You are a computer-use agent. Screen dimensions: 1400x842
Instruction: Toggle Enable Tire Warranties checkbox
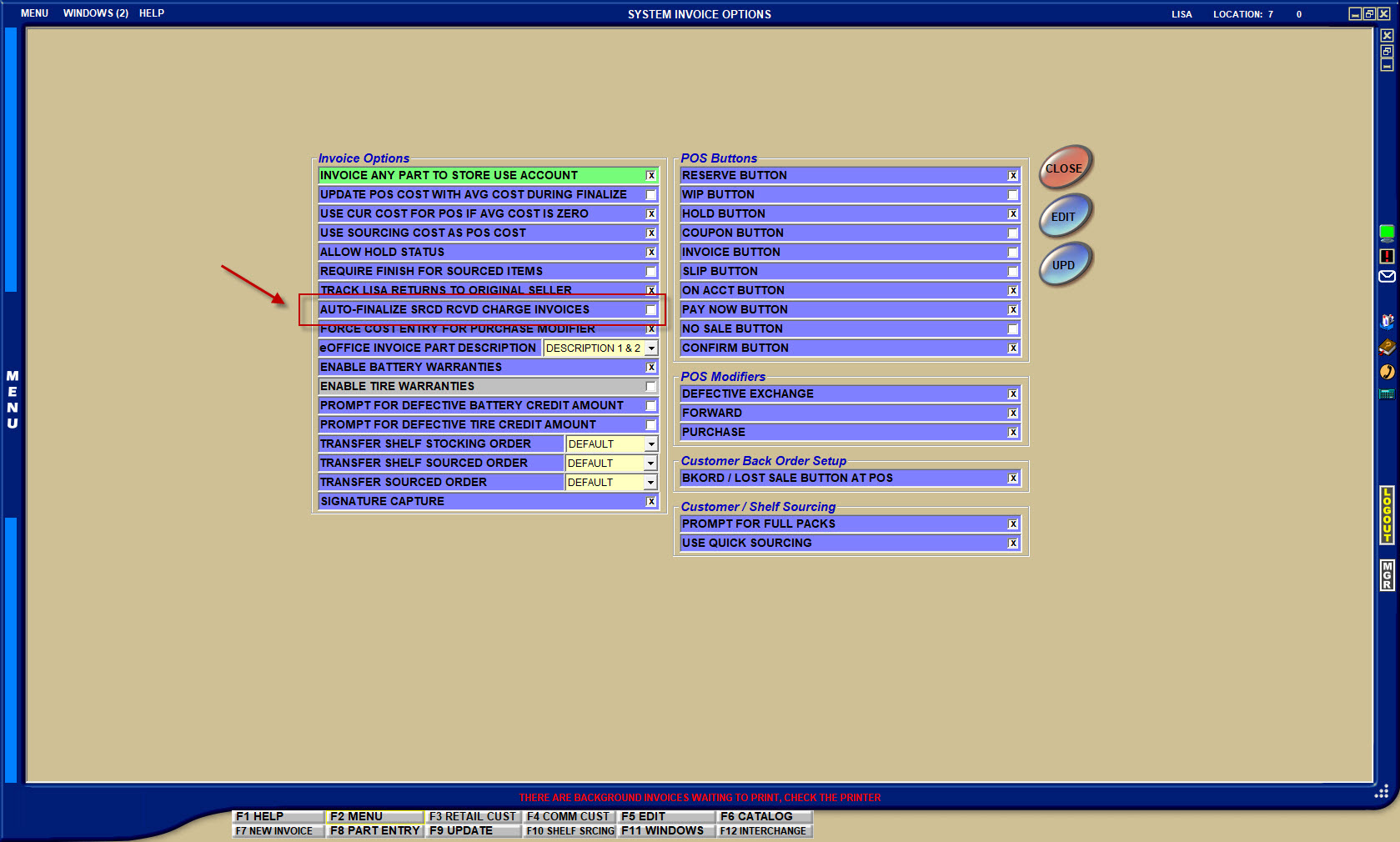point(651,387)
